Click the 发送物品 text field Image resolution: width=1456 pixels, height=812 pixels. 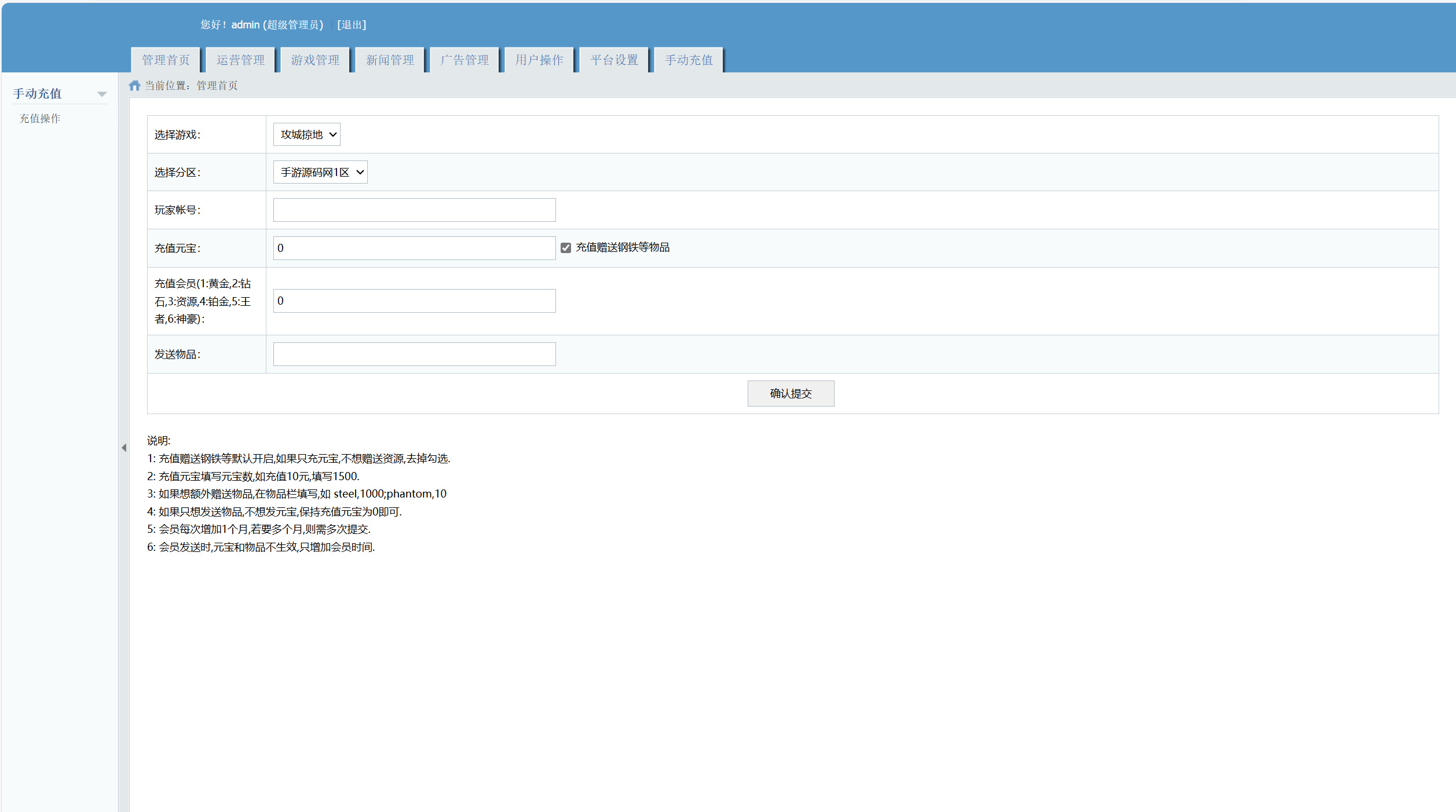point(414,354)
